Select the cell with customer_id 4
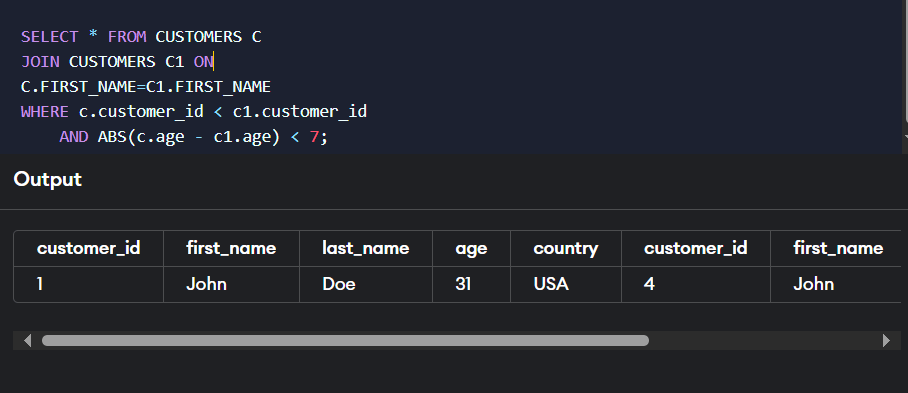This screenshot has width=908, height=393. [x=695, y=284]
